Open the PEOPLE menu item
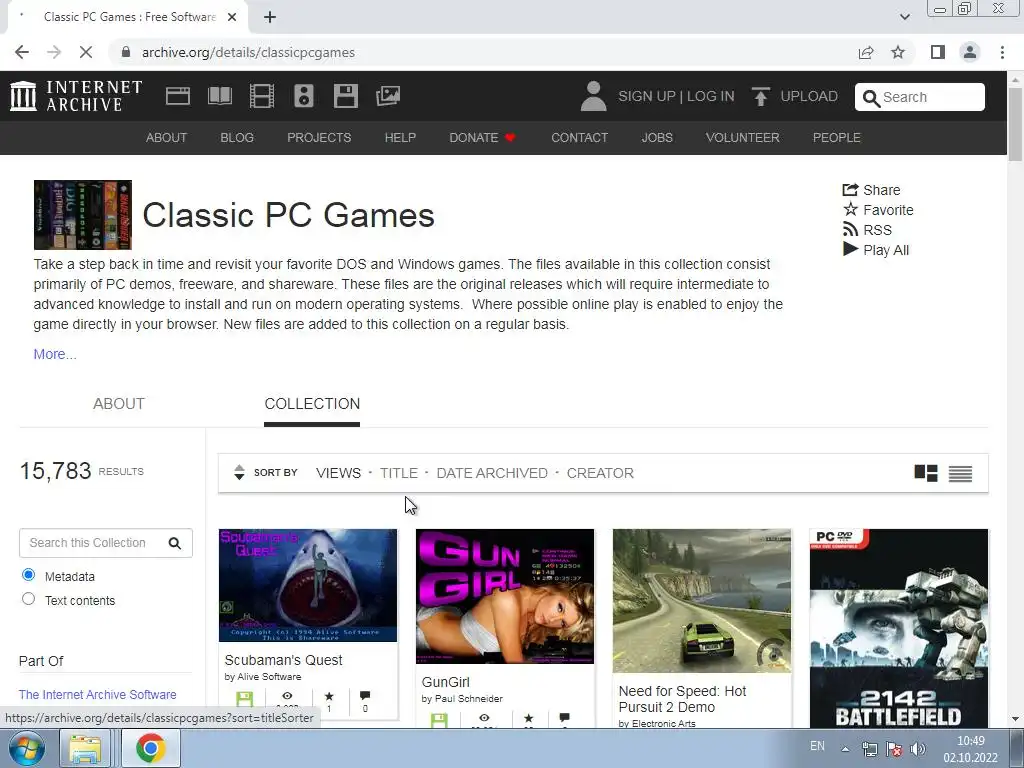Viewport: 1024px width, 768px height. pos(837,138)
